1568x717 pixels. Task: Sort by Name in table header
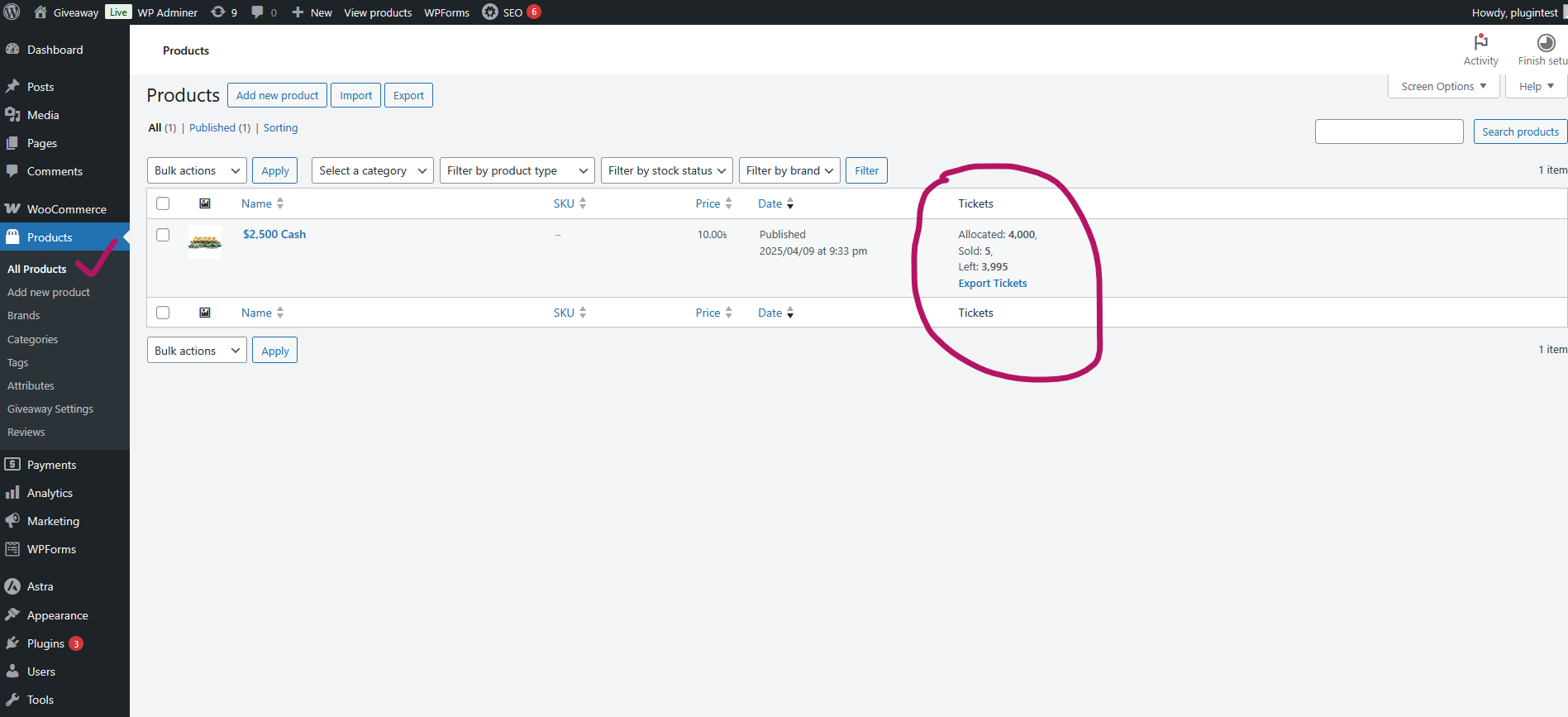pos(262,203)
